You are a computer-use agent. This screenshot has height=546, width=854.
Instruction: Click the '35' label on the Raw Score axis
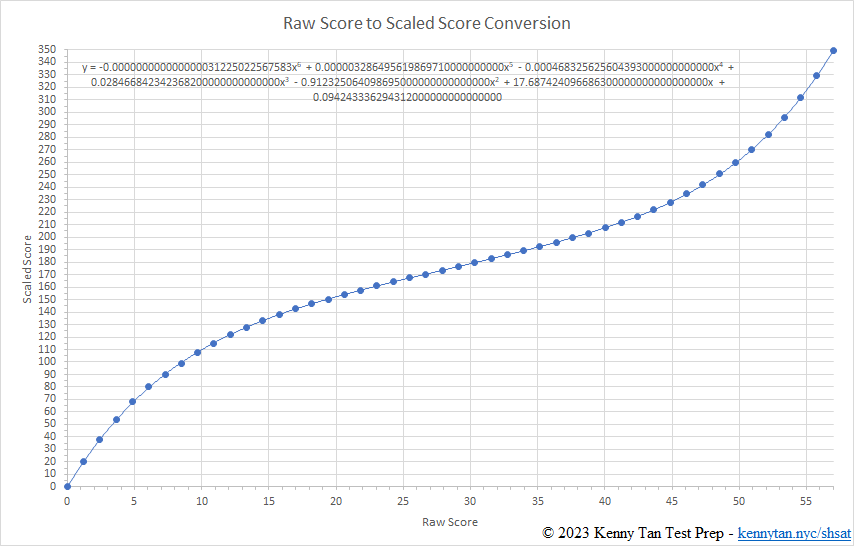(x=538, y=501)
